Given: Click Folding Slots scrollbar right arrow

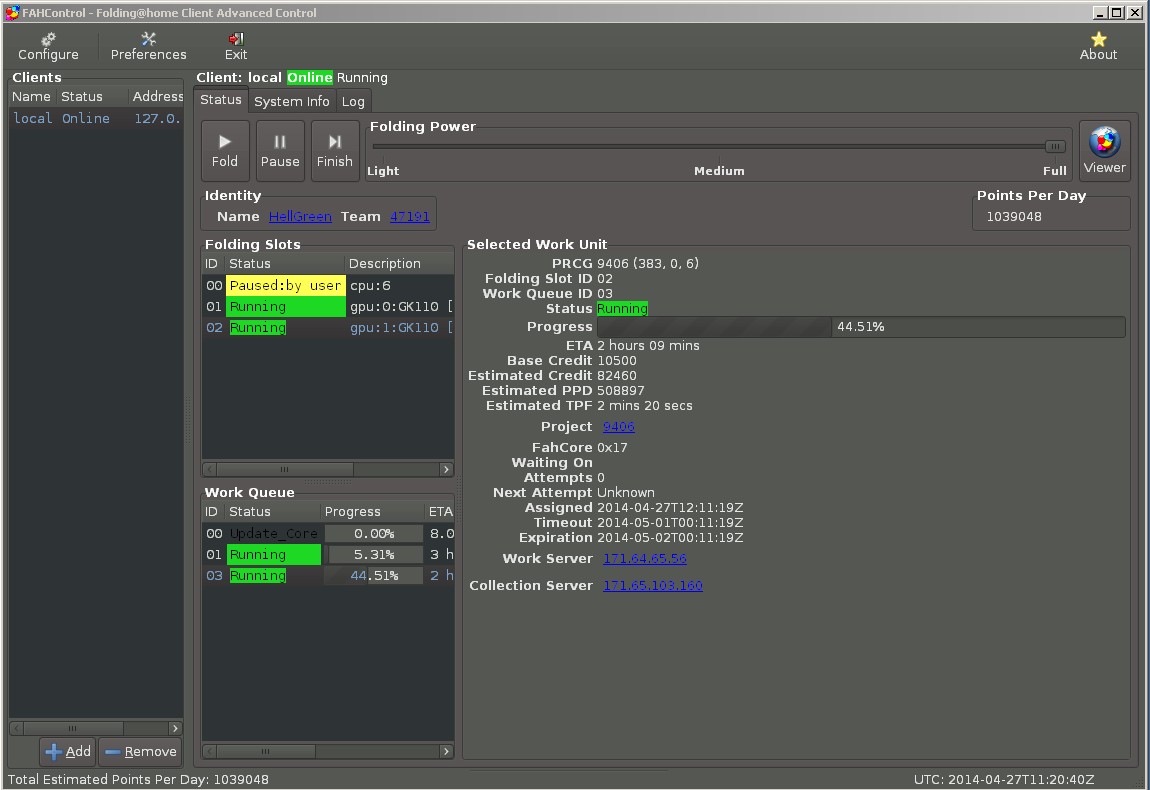Looking at the screenshot, I should (x=446, y=469).
